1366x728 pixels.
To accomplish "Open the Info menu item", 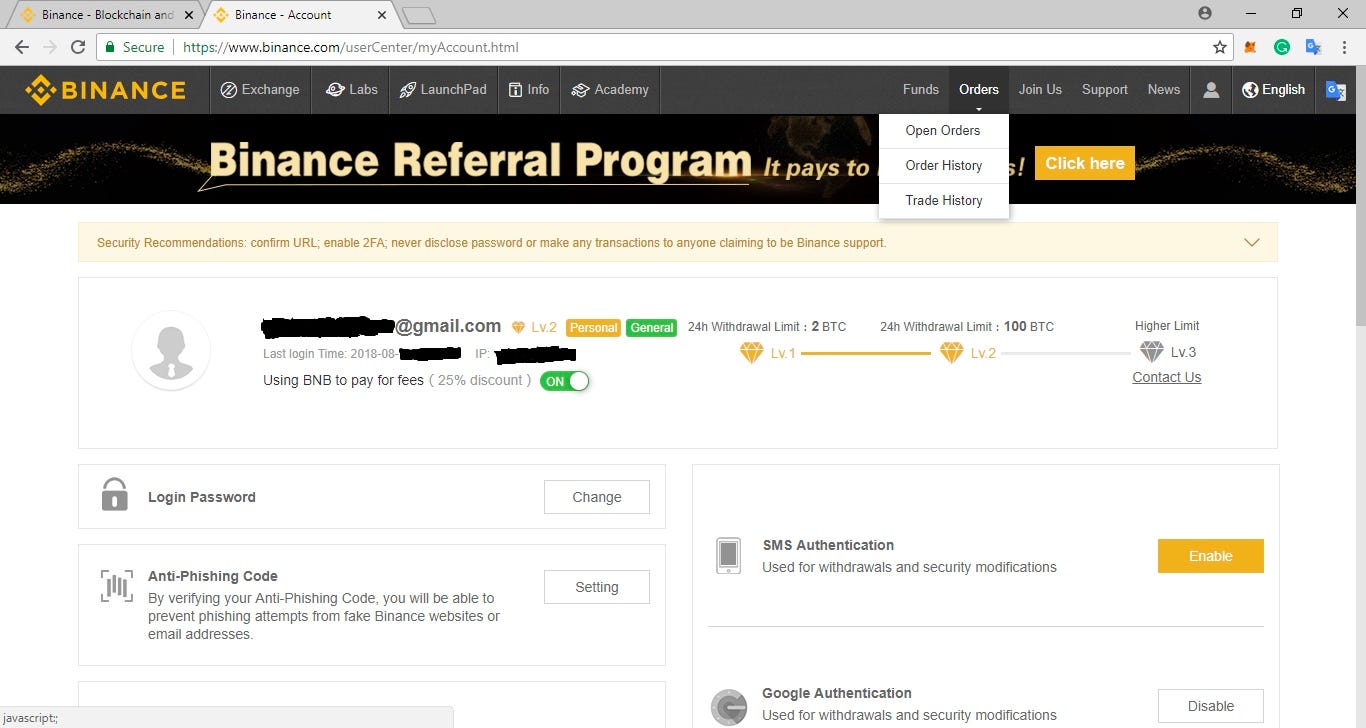I will pos(529,90).
